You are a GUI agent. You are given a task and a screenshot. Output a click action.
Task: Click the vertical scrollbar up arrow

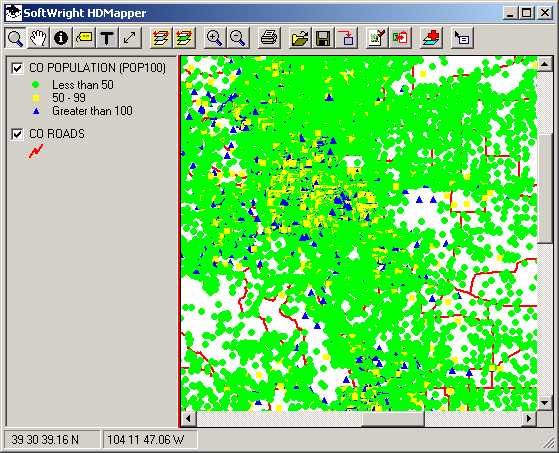[x=544, y=65]
